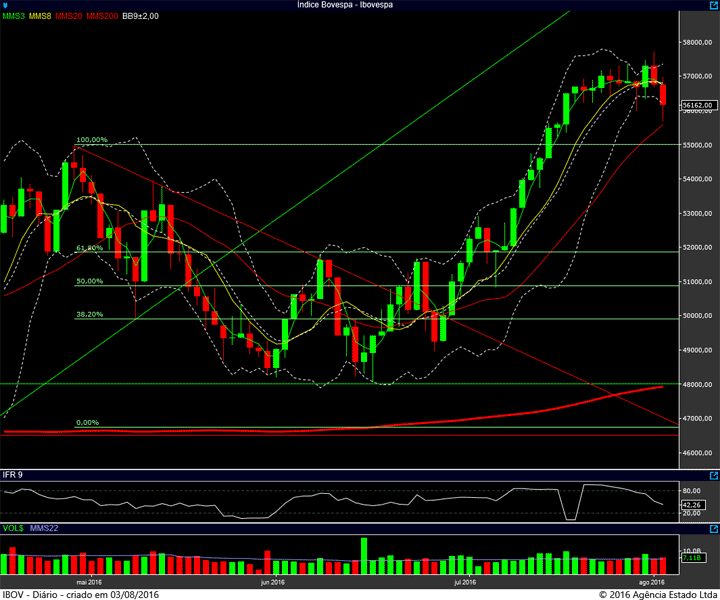720x600 pixels.
Task: Click the jul 2016 date axis label
Action: 465,582
